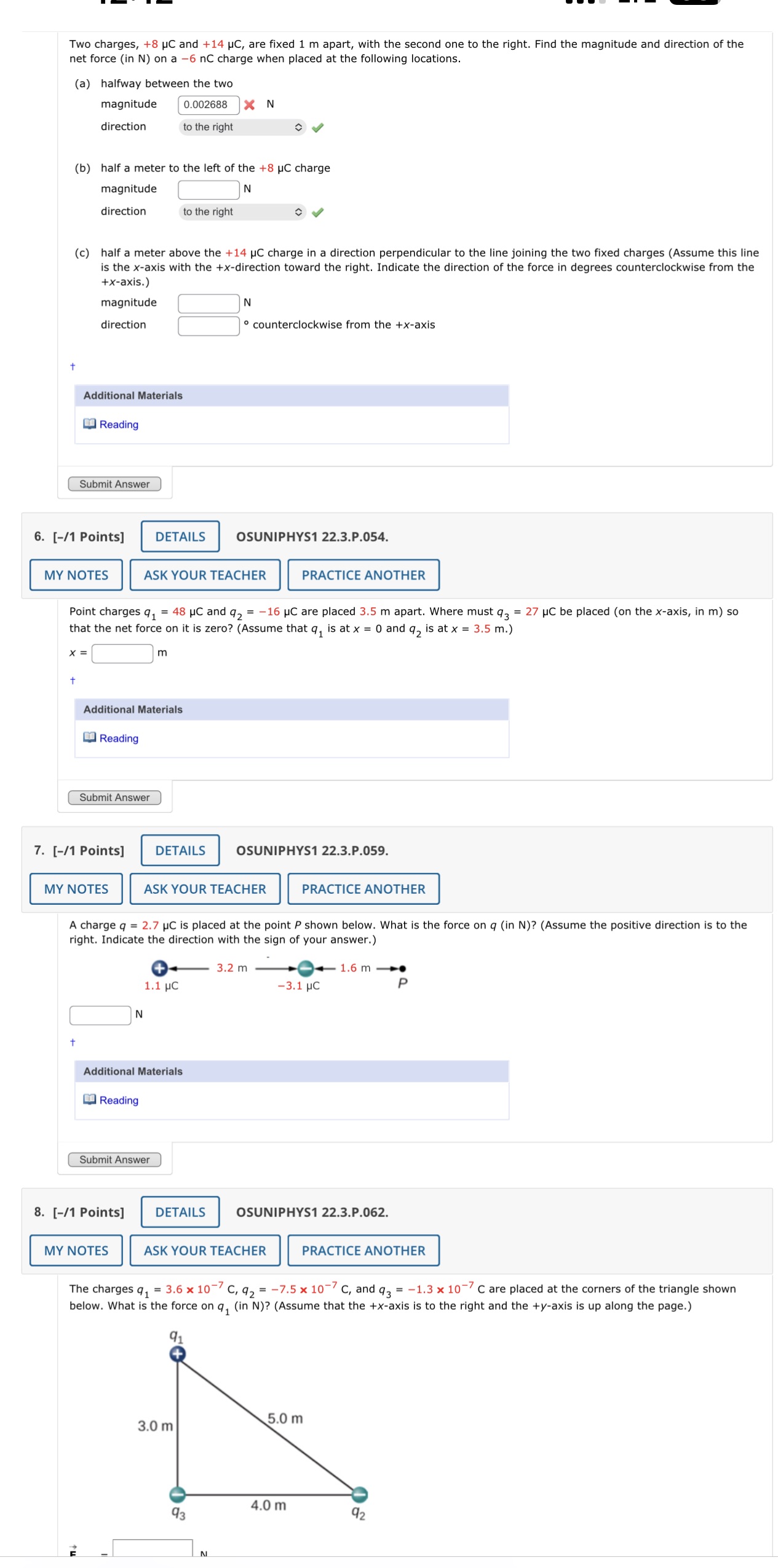Expand the dagger toggle above Additional Materials
Screen dimensions: 778x1568
(x=72, y=366)
